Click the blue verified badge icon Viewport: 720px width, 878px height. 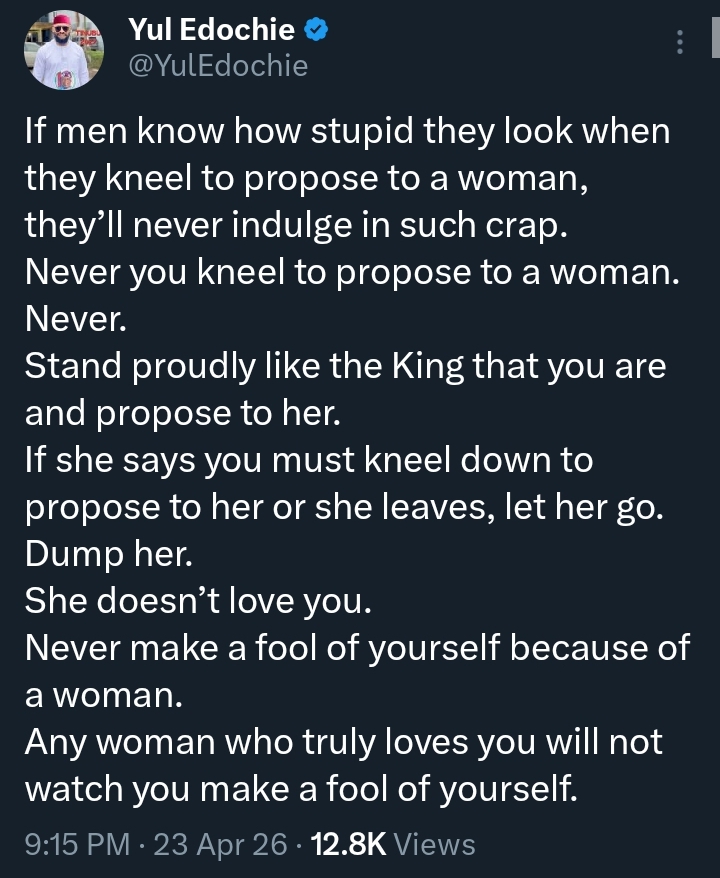pyautogui.click(x=316, y=32)
